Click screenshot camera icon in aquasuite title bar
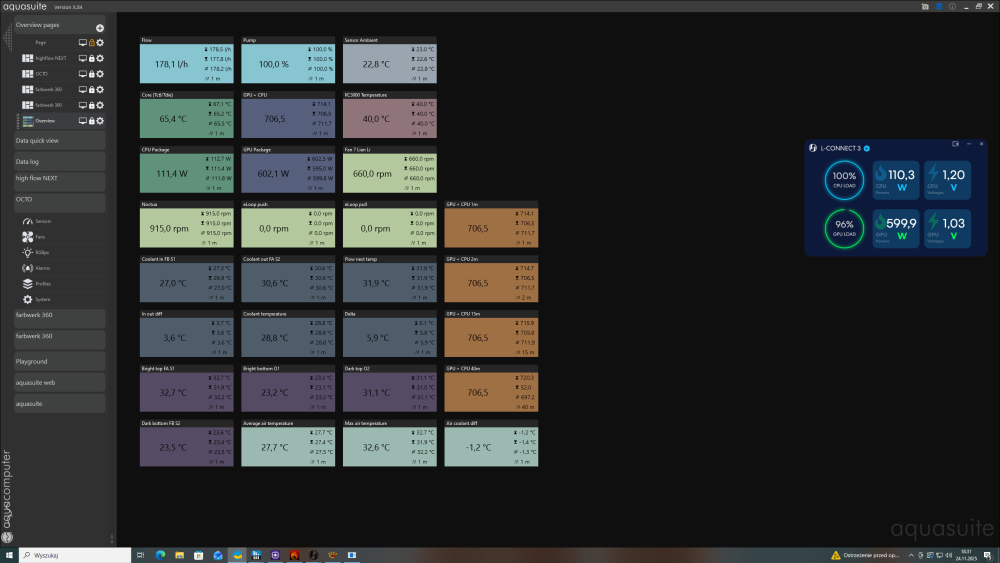 click(x=925, y=6)
